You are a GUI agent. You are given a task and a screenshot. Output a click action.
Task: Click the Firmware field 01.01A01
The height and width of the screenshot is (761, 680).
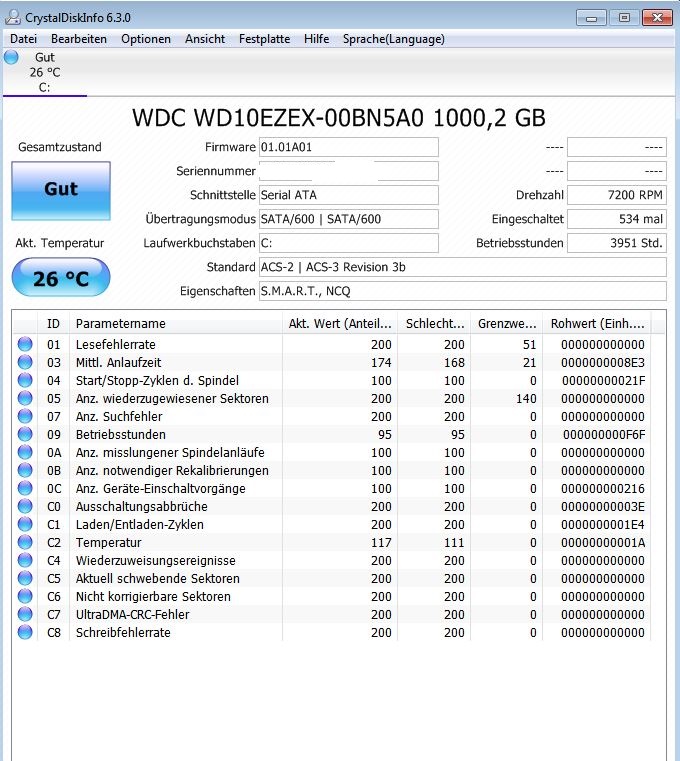point(348,147)
